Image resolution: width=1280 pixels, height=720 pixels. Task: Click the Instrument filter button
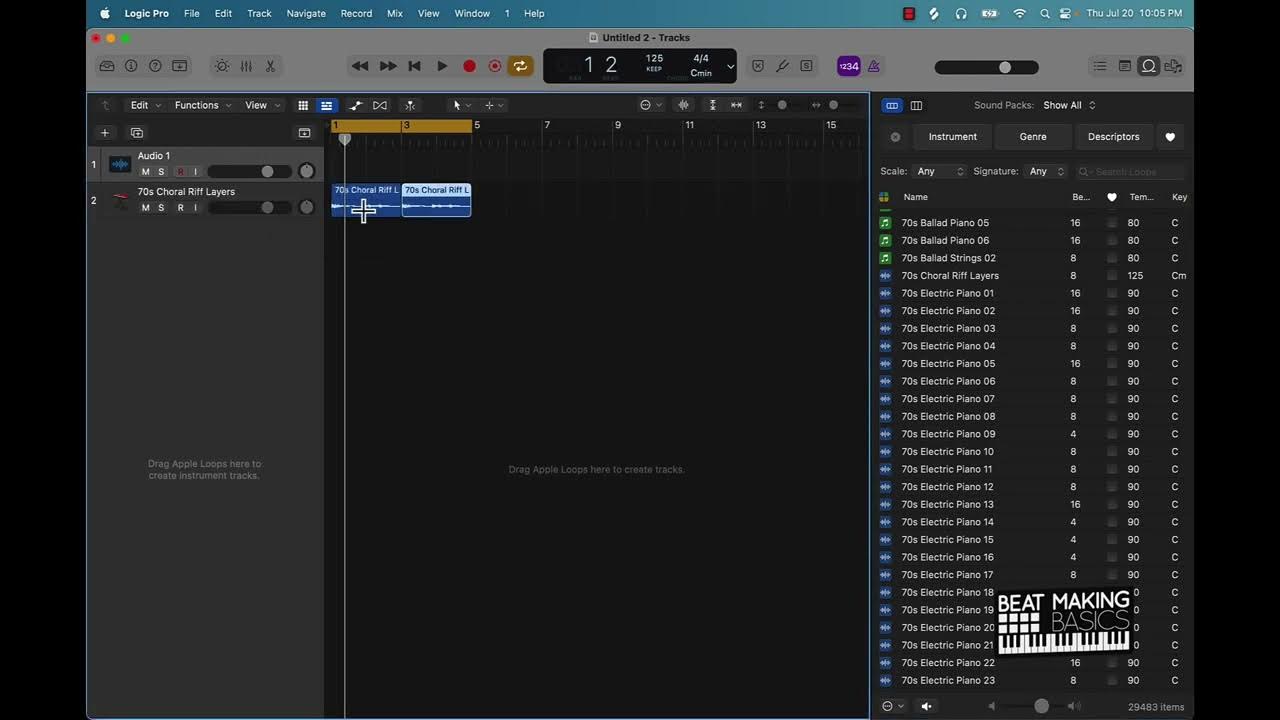(952, 137)
